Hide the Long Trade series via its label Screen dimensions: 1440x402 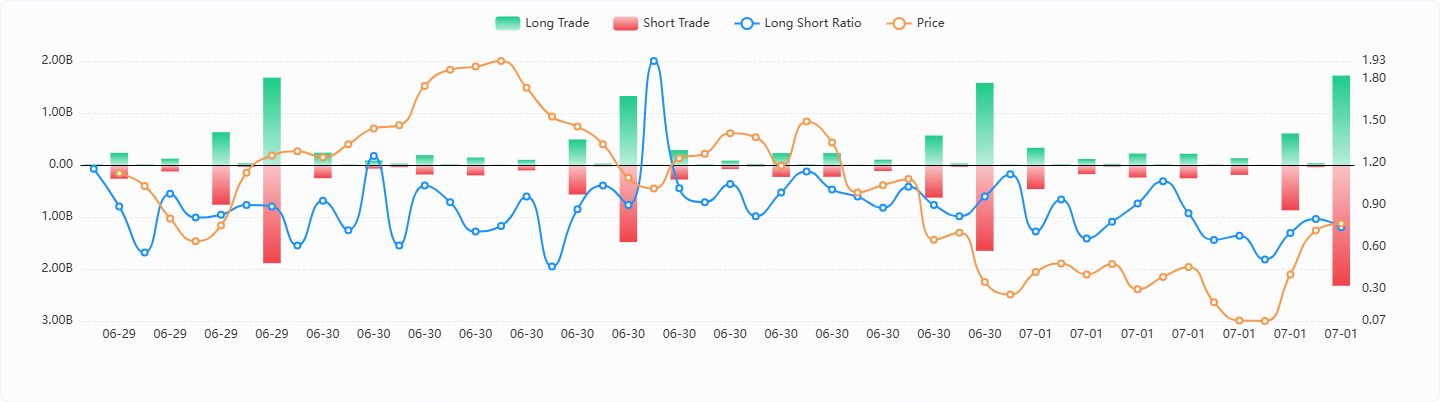(x=557, y=23)
